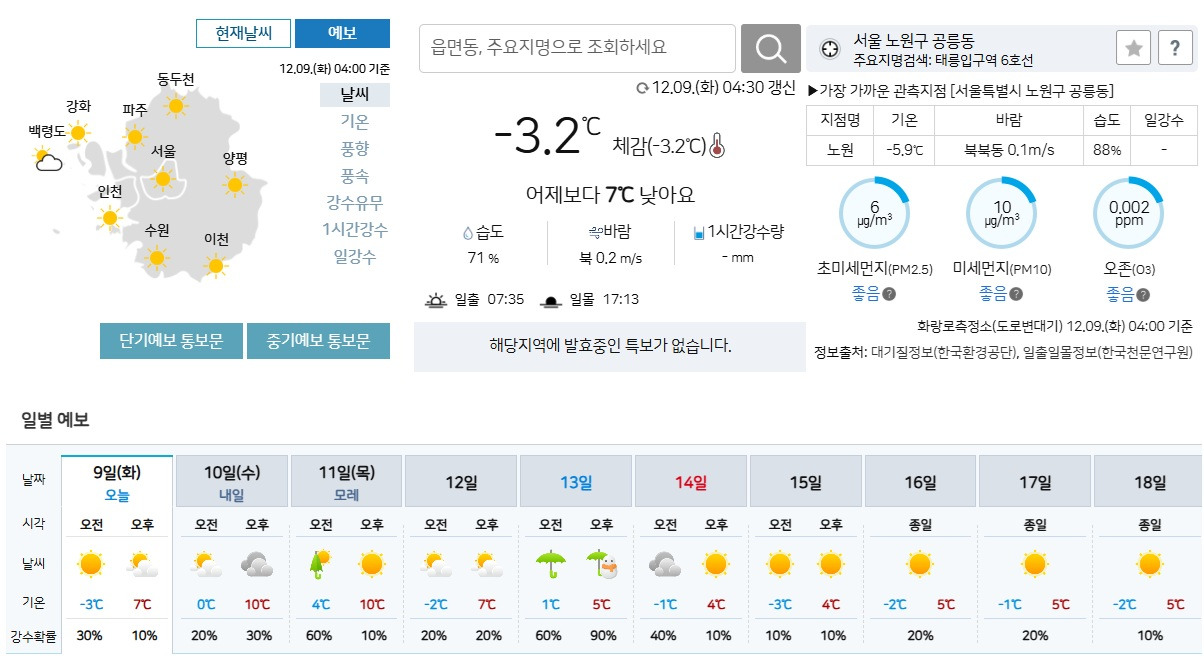
Task: Click the 노원 station name cell
Action: (x=840, y=150)
